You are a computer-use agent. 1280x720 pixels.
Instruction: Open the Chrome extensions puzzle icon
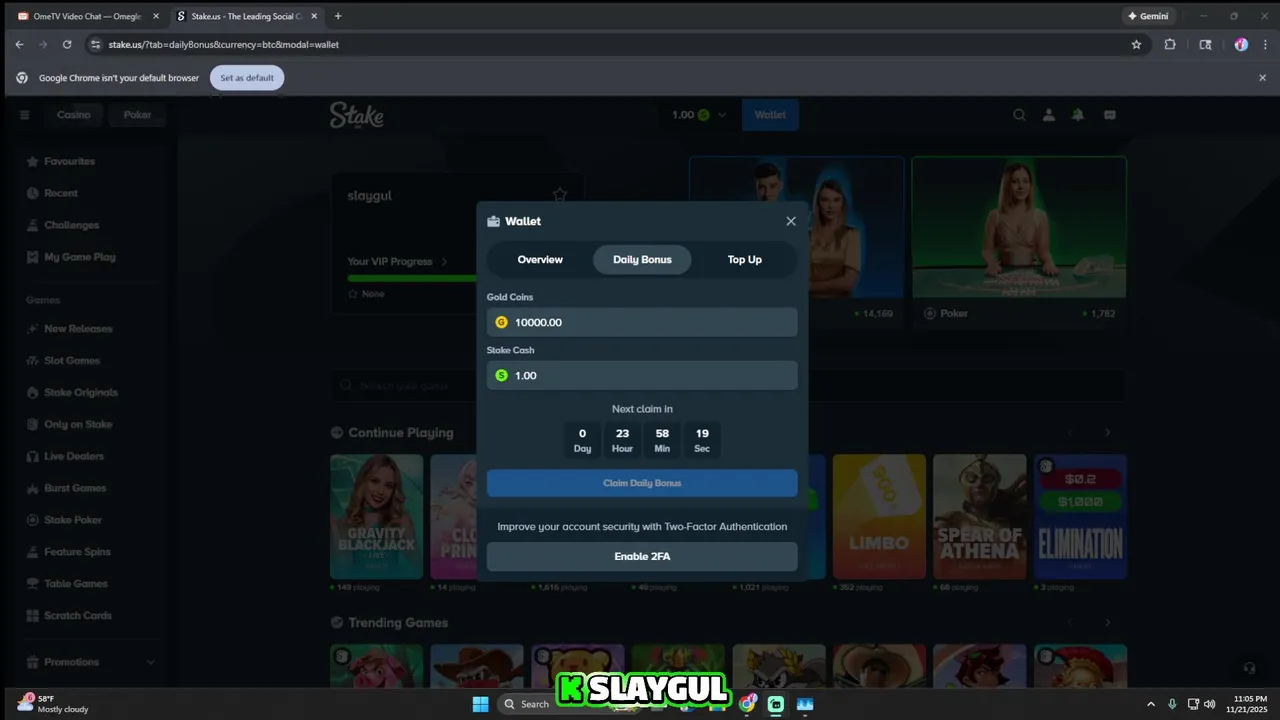tap(1170, 44)
